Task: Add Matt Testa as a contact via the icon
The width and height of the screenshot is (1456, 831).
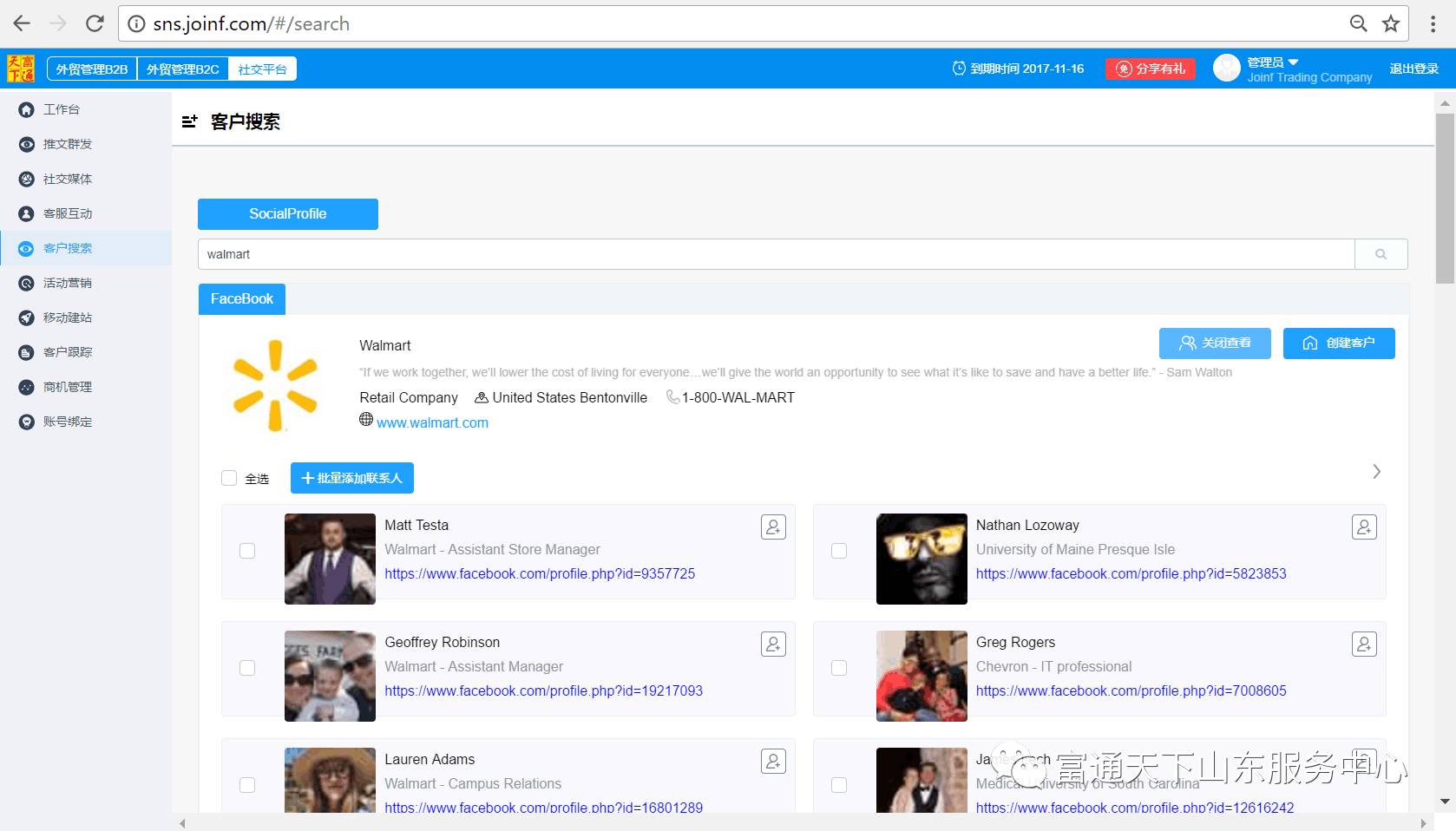Action: (x=773, y=527)
